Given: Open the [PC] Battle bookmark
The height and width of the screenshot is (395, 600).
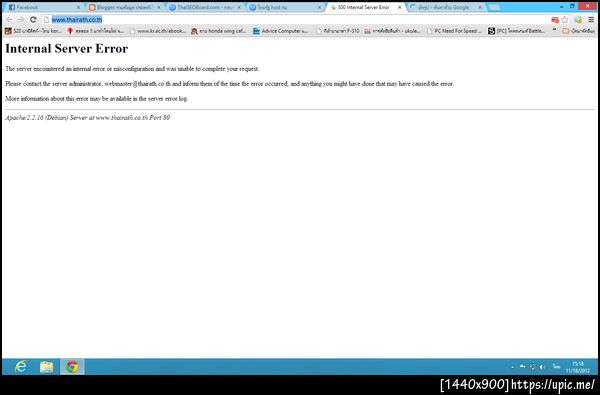Looking at the screenshot, I should [517, 31].
